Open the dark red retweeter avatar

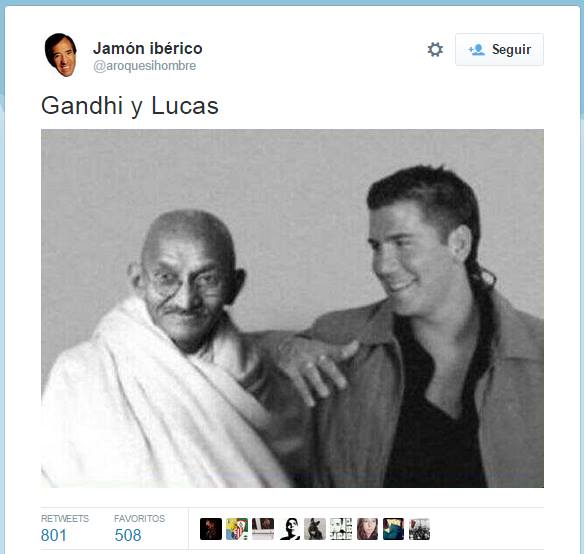211,529
